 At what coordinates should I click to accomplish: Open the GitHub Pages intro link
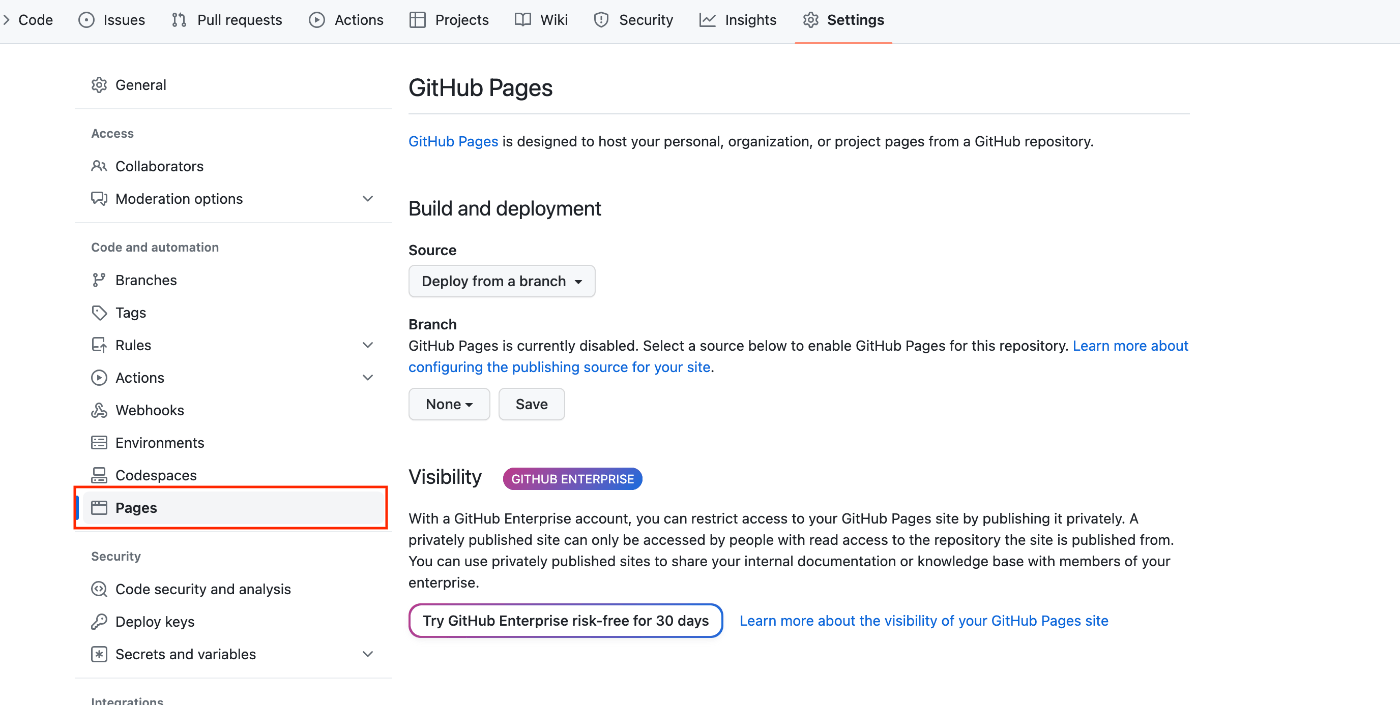pyautogui.click(x=453, y=142)
